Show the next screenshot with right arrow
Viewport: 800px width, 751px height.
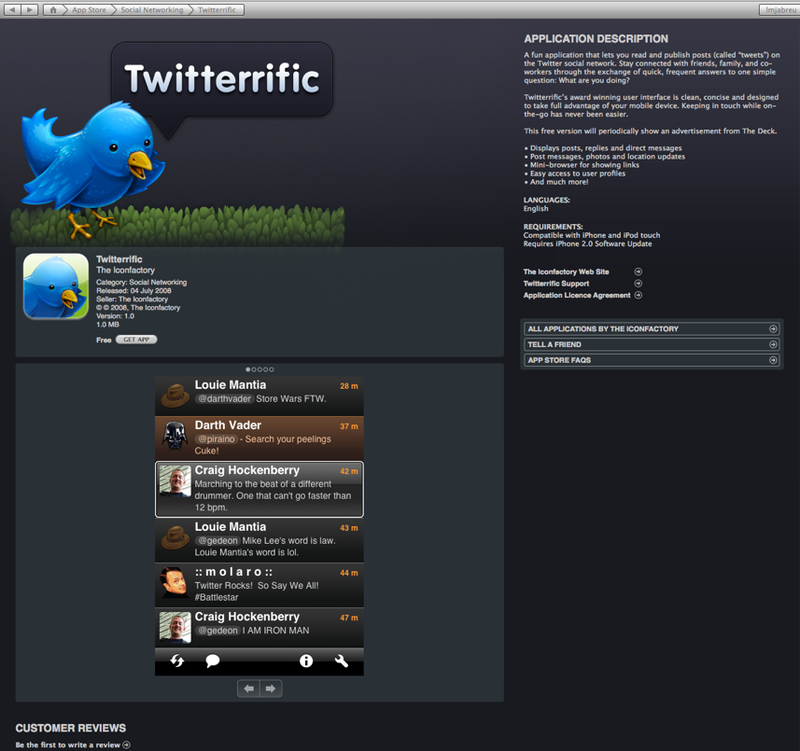click(x=271, y=689)
